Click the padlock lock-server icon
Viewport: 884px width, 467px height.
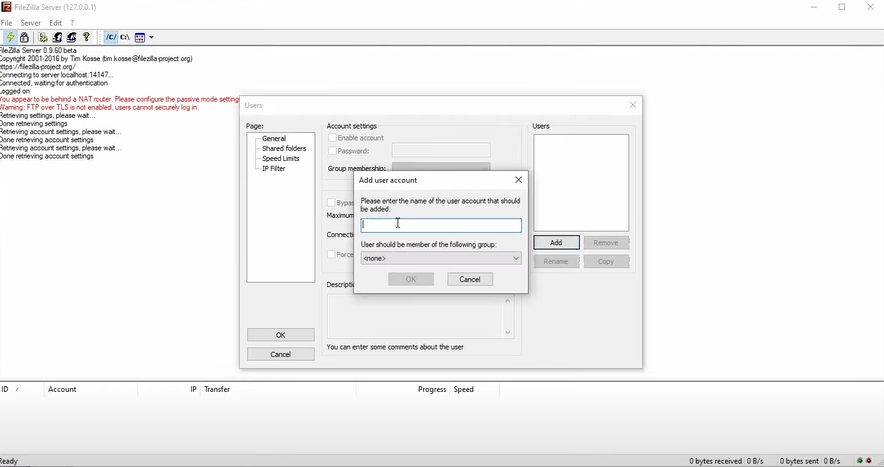click(24, 37)
